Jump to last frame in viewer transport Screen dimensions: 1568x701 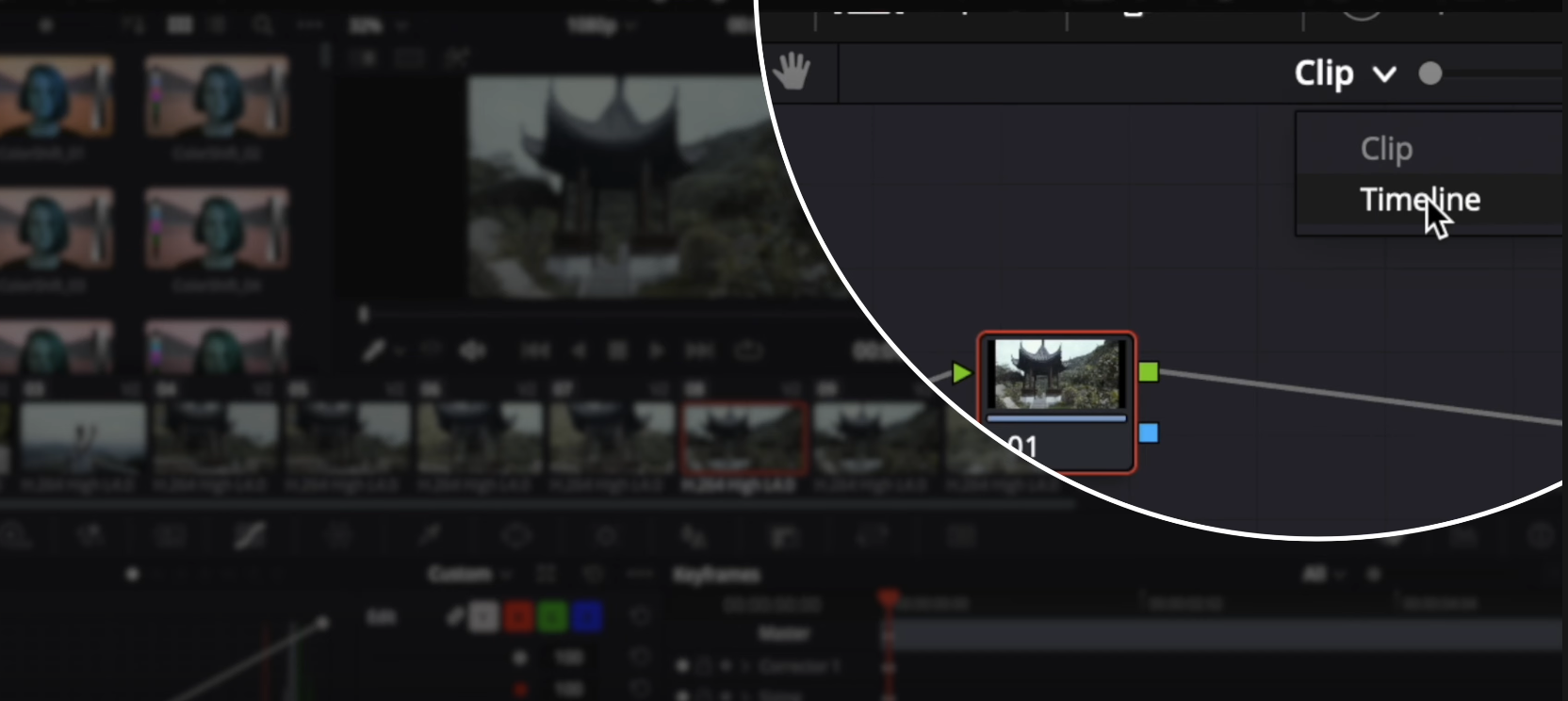coord(698,351)
